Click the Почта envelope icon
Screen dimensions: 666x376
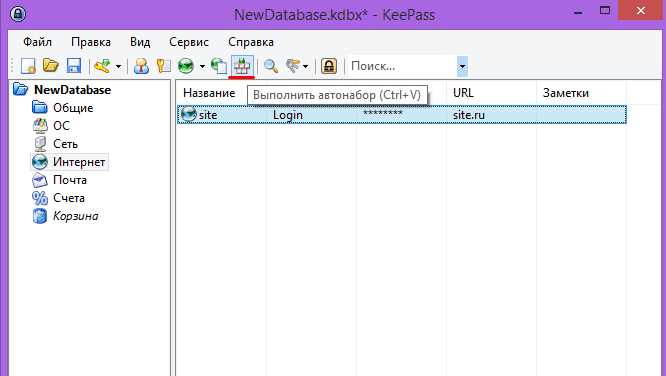[x=40, y=180]
